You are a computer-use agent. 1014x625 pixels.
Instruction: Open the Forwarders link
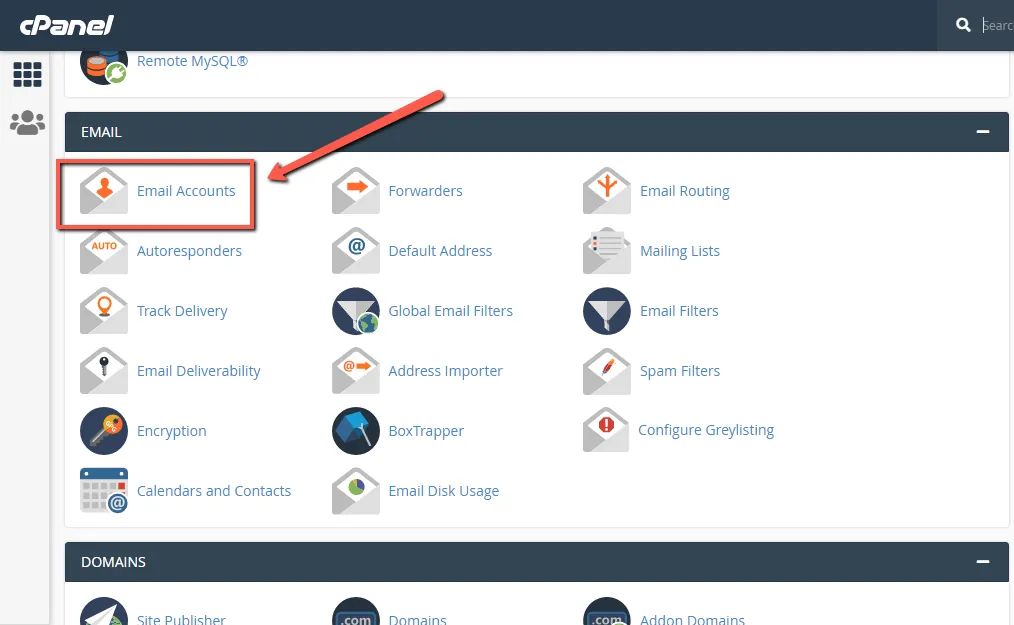[x=426, y=191]
